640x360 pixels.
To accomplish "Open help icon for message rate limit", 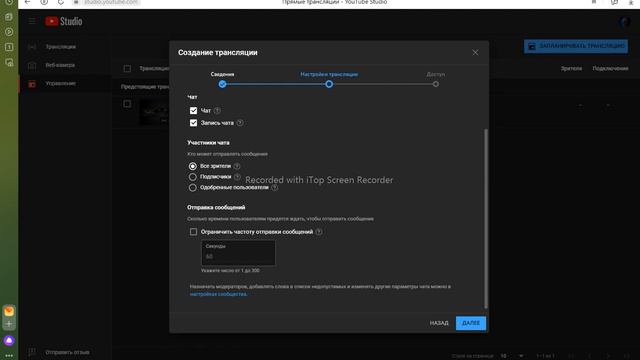I will [319, 232].
